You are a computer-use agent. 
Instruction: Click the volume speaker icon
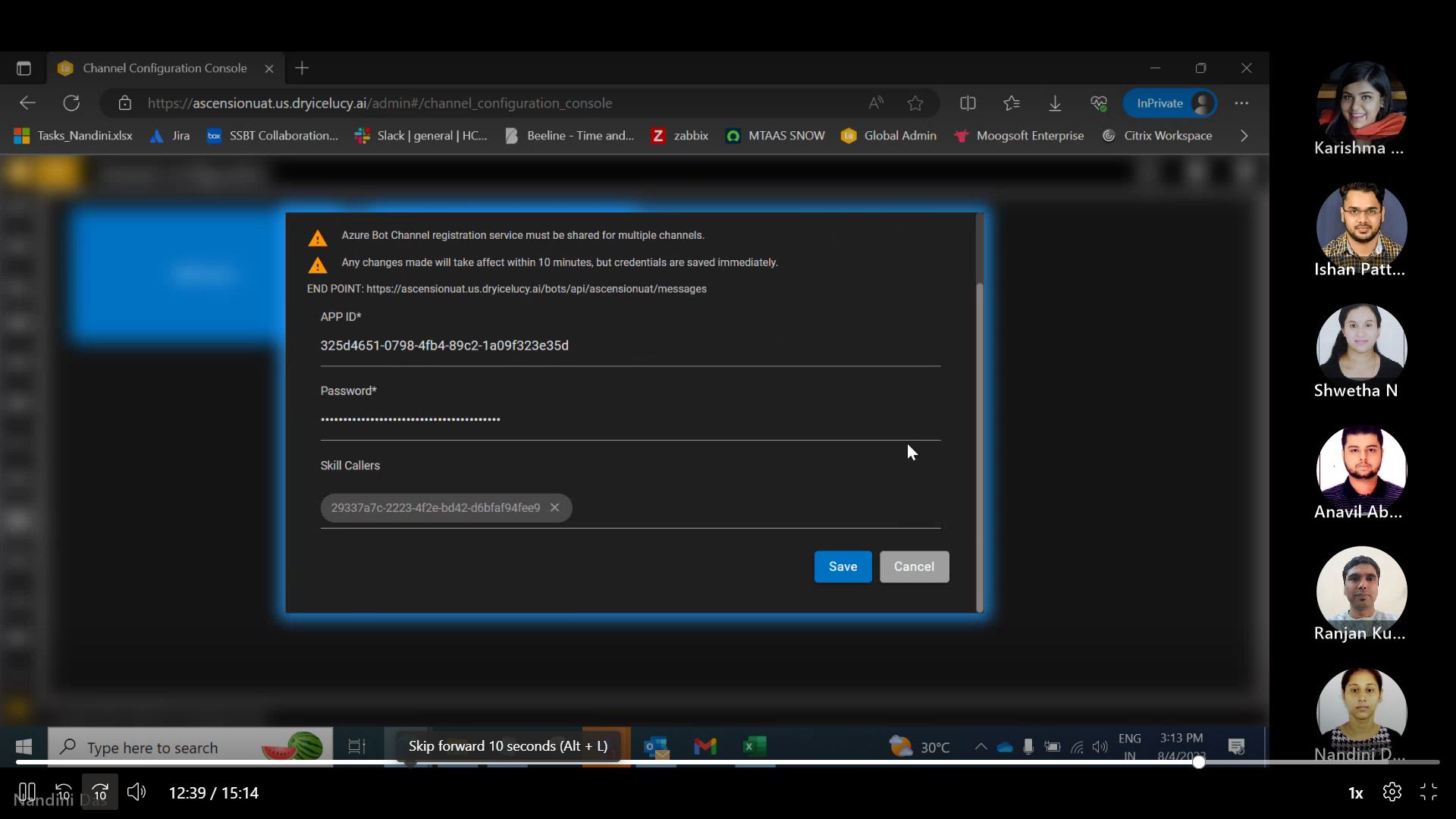(136, 792)
